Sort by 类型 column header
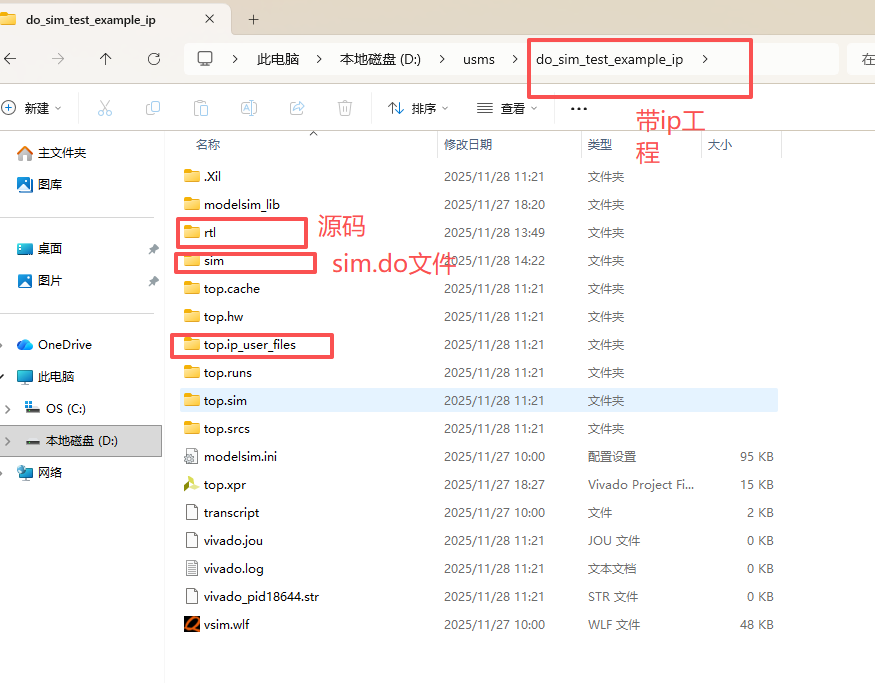This screenshot has width=875, height=683. [x=600, y=145]
